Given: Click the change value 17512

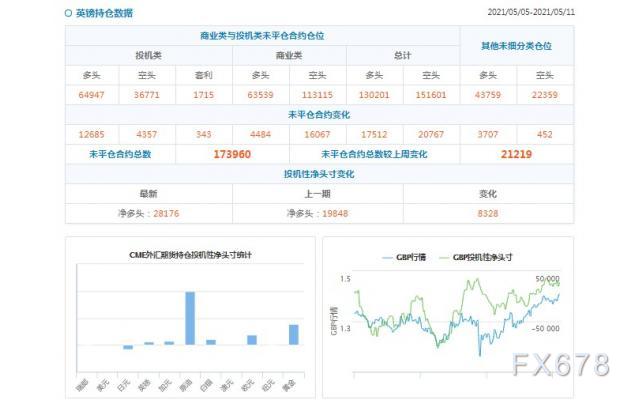Looking at the screenshot, I should coord(374,134).
